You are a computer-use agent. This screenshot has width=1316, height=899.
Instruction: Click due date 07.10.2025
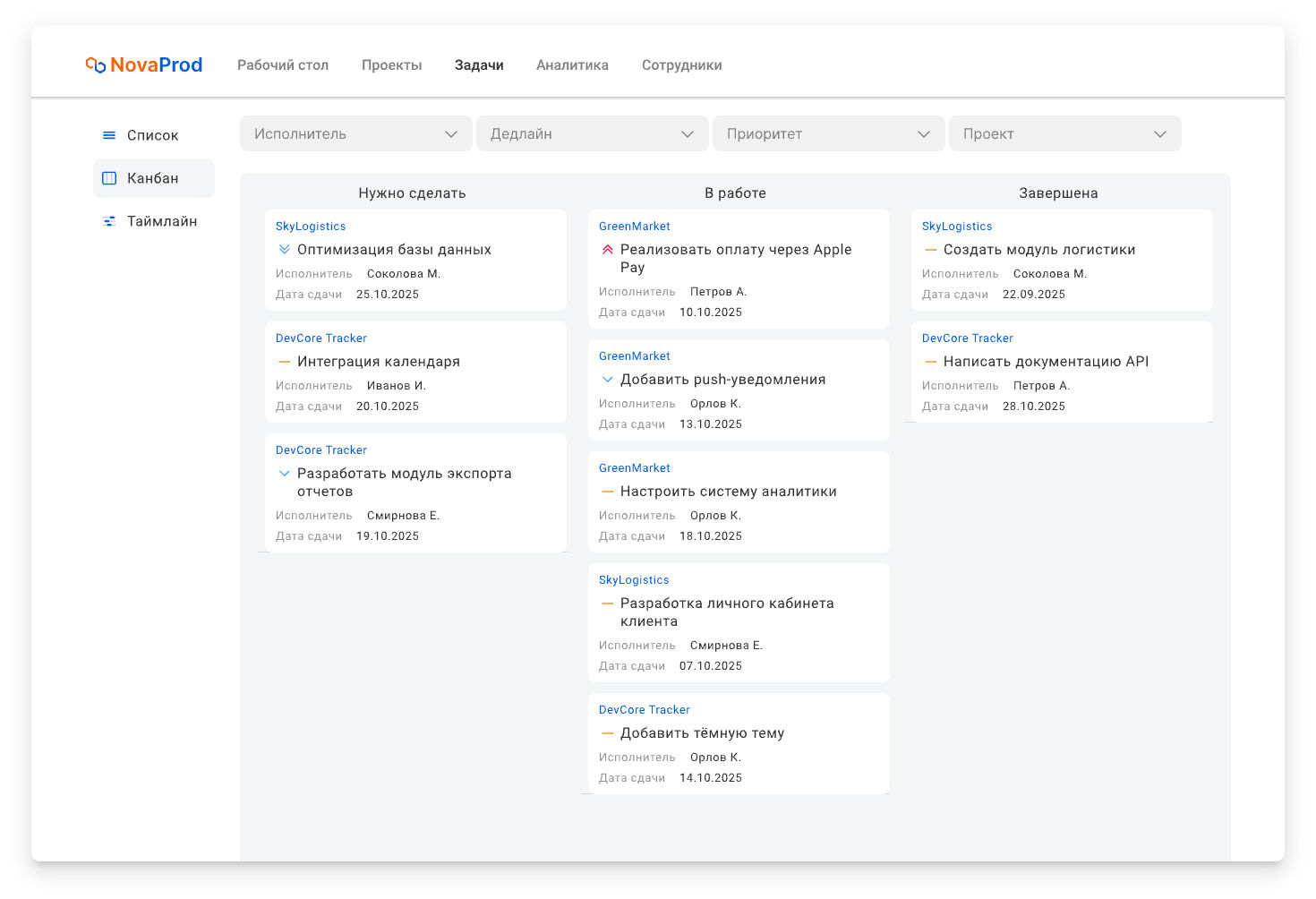[711, 666]
